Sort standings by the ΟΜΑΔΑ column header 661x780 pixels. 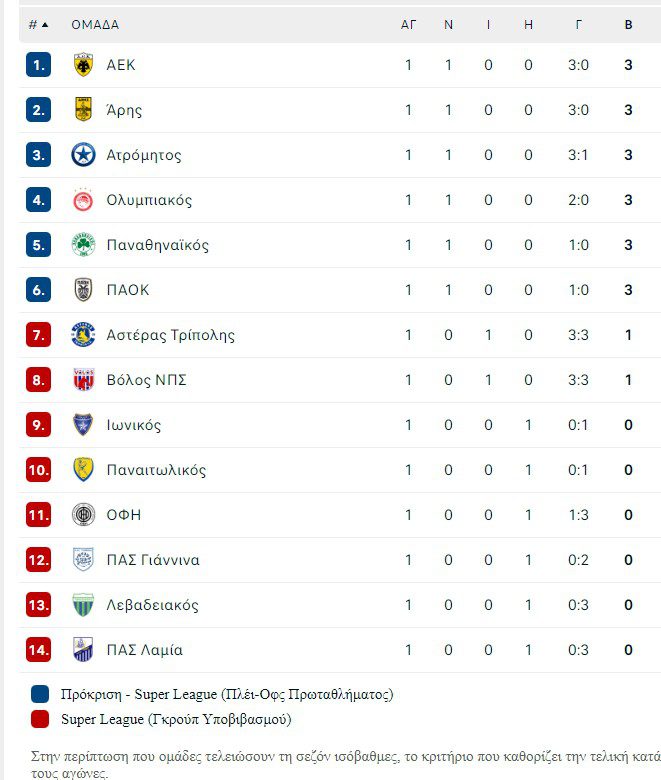pos(95,24)
